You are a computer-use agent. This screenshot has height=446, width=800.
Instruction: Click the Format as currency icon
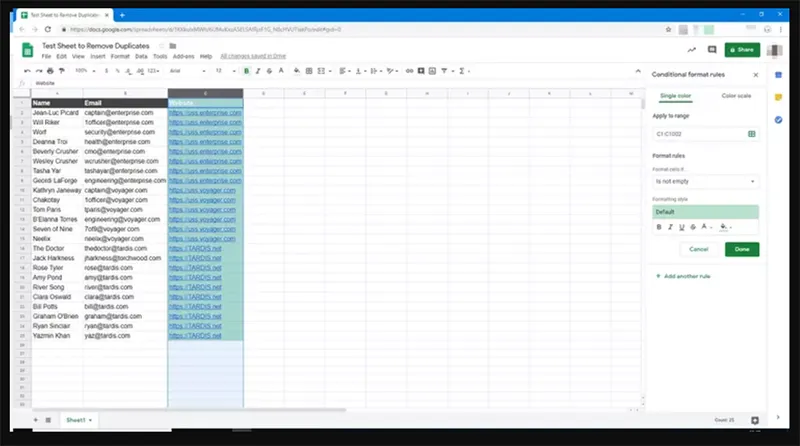(x=106, y=71)
